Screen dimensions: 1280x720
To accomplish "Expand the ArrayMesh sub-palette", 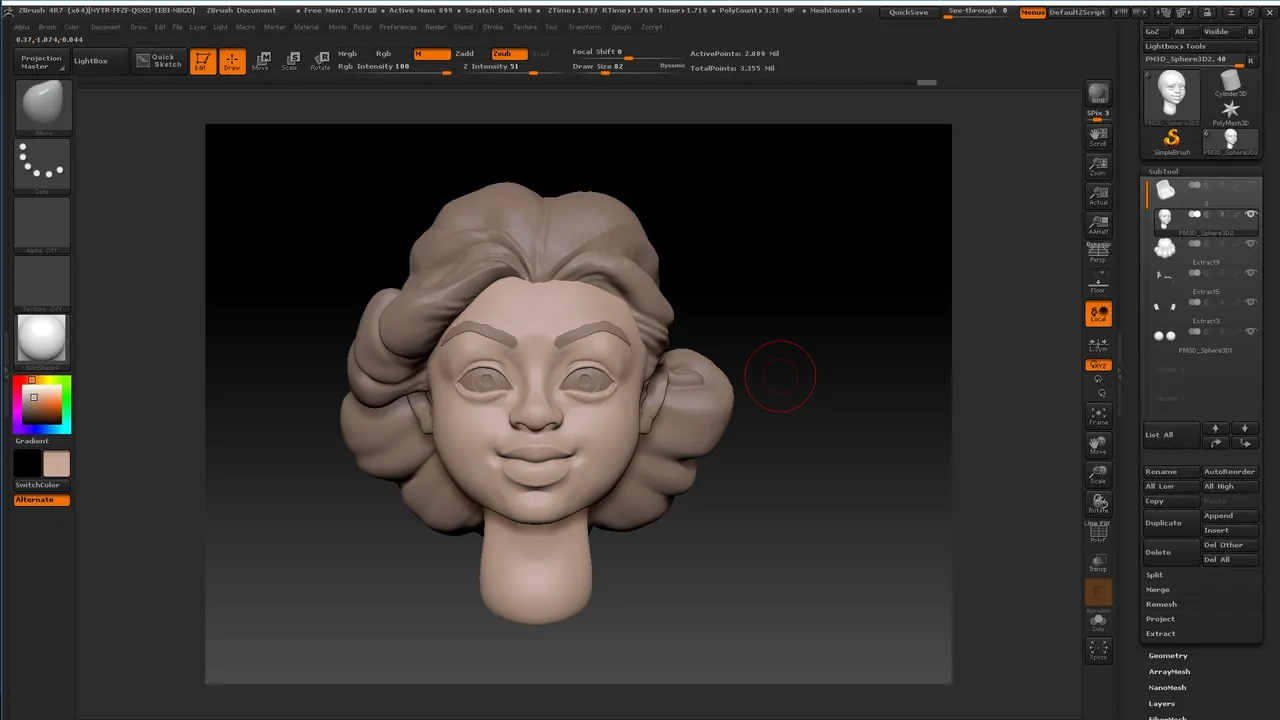I will [x=1169, y=672].
